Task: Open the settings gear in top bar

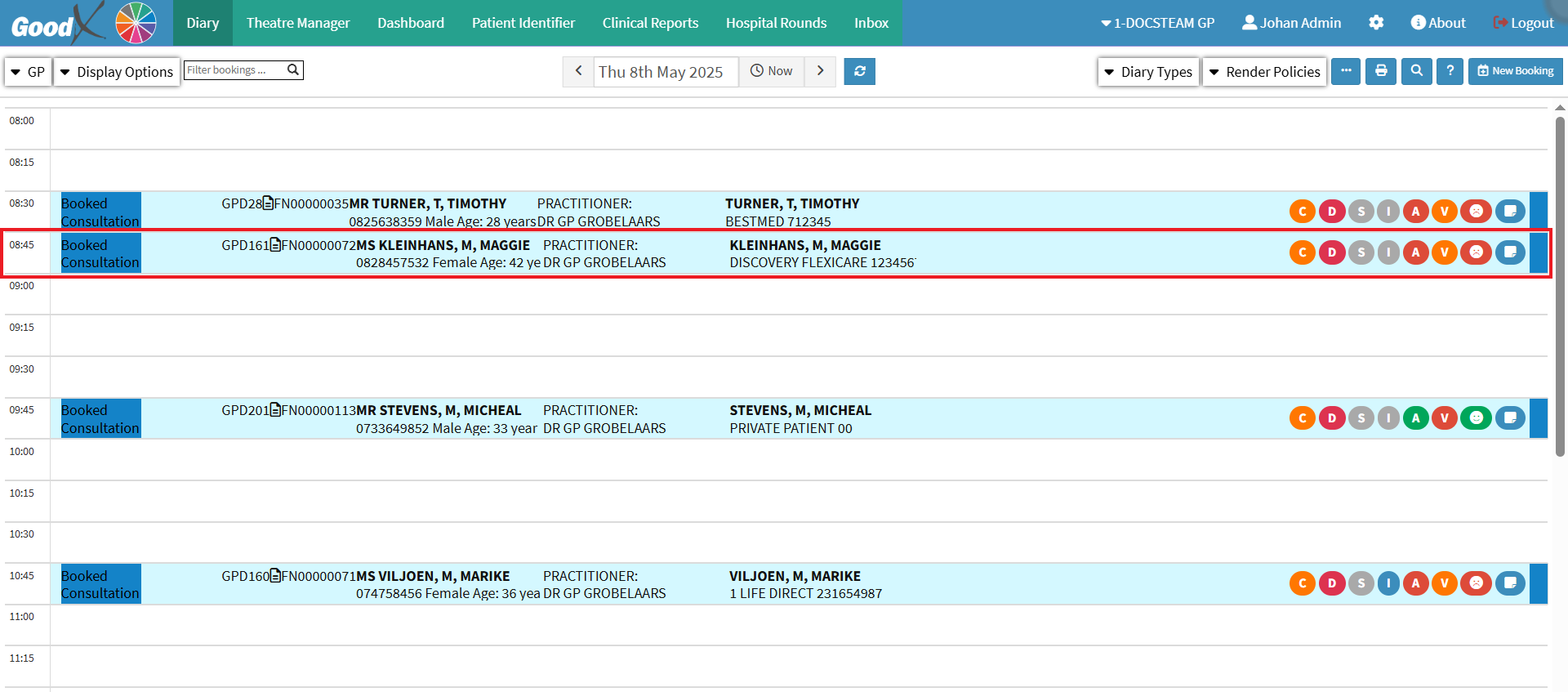Action: [1376, 23]
